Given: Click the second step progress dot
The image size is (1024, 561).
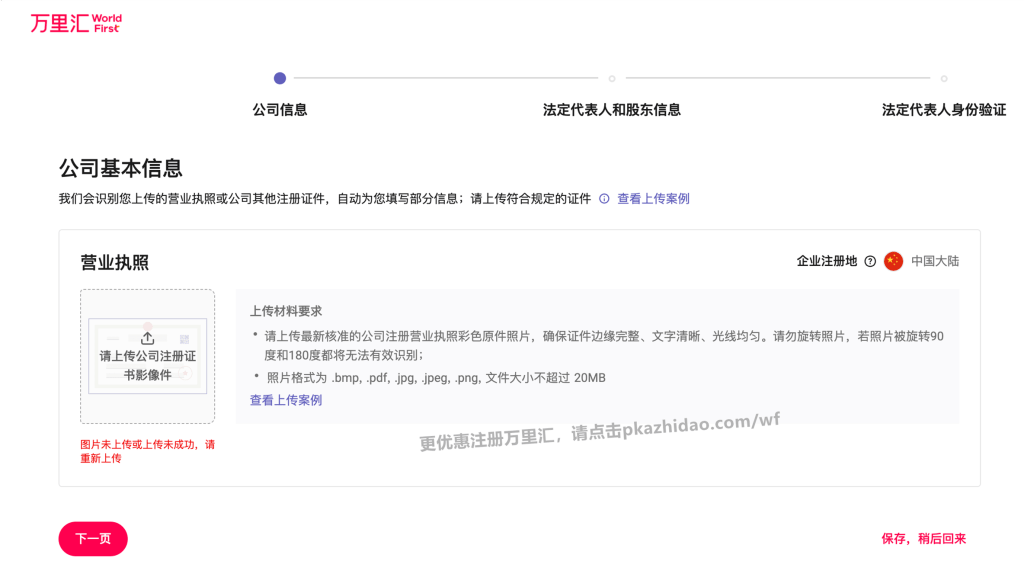Looking at the screenshot, I should tap(612, 78).
